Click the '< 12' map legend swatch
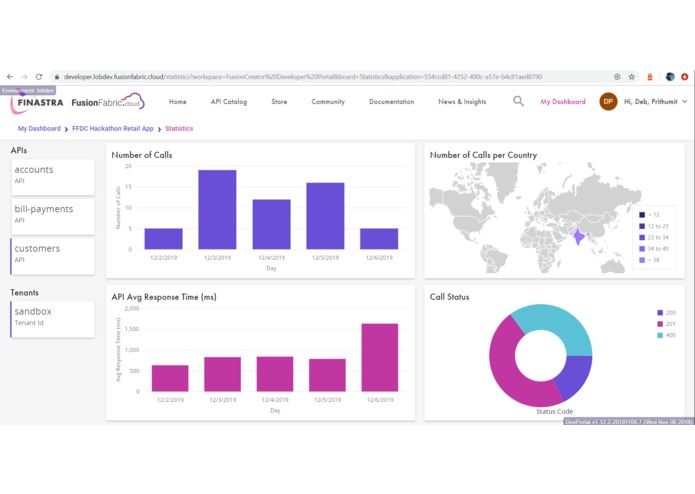695x494 pixels. (642, 214)
